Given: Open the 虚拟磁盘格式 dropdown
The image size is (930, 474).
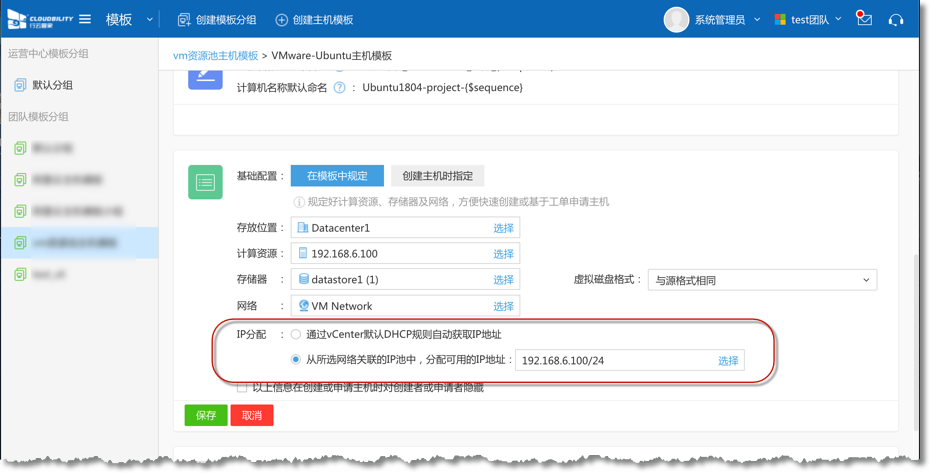Looking at the screenshot, I should (x=762, y=281).
